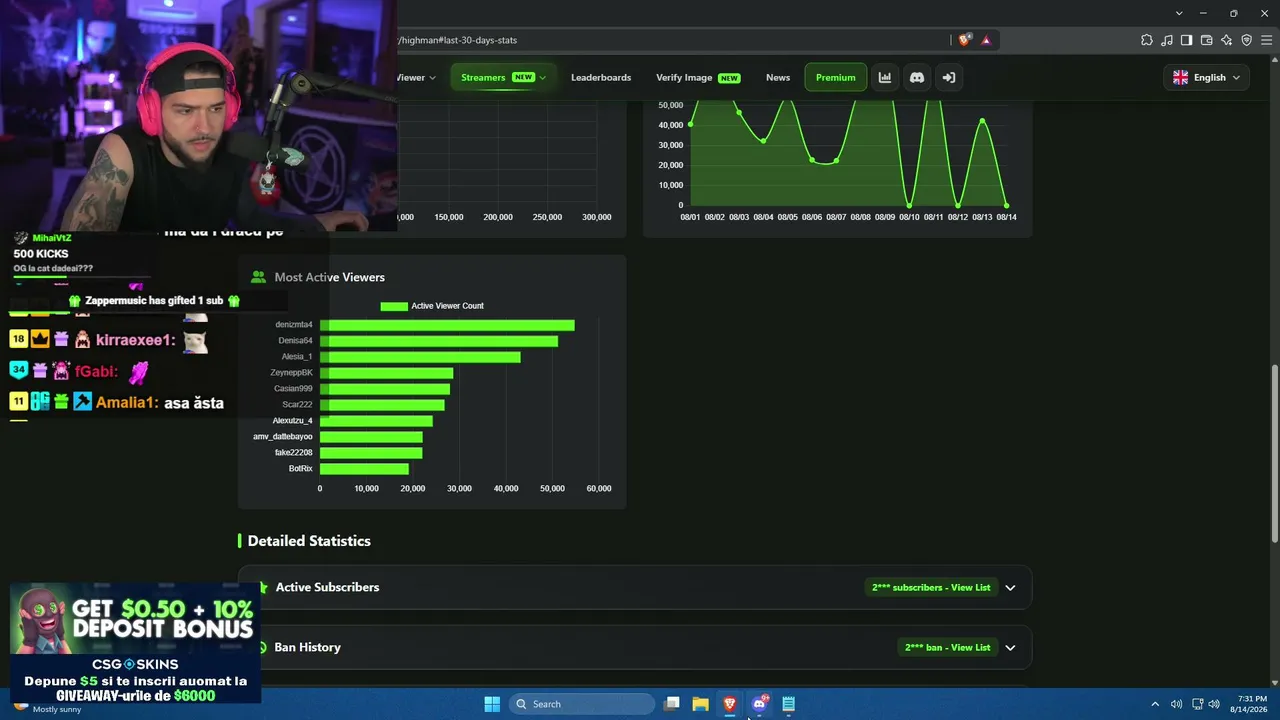
Task: Click the Alesia_1 bar in chart
Action: [x=420, y=357]
